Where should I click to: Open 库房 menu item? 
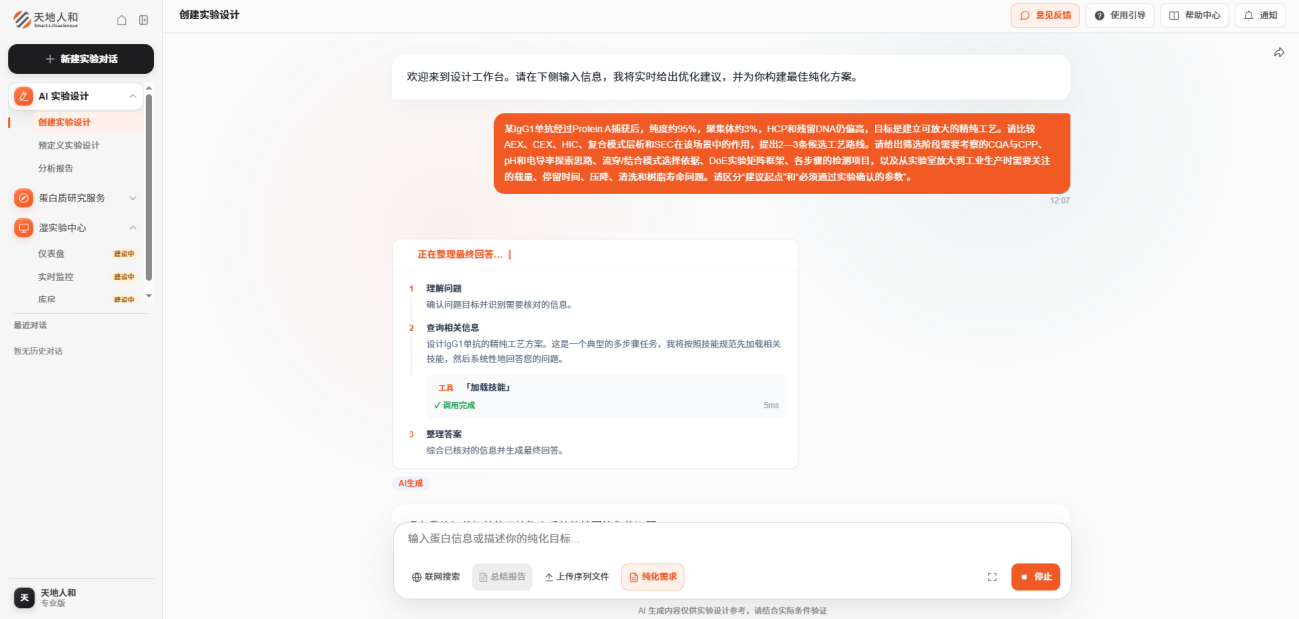tap(47, 300)
